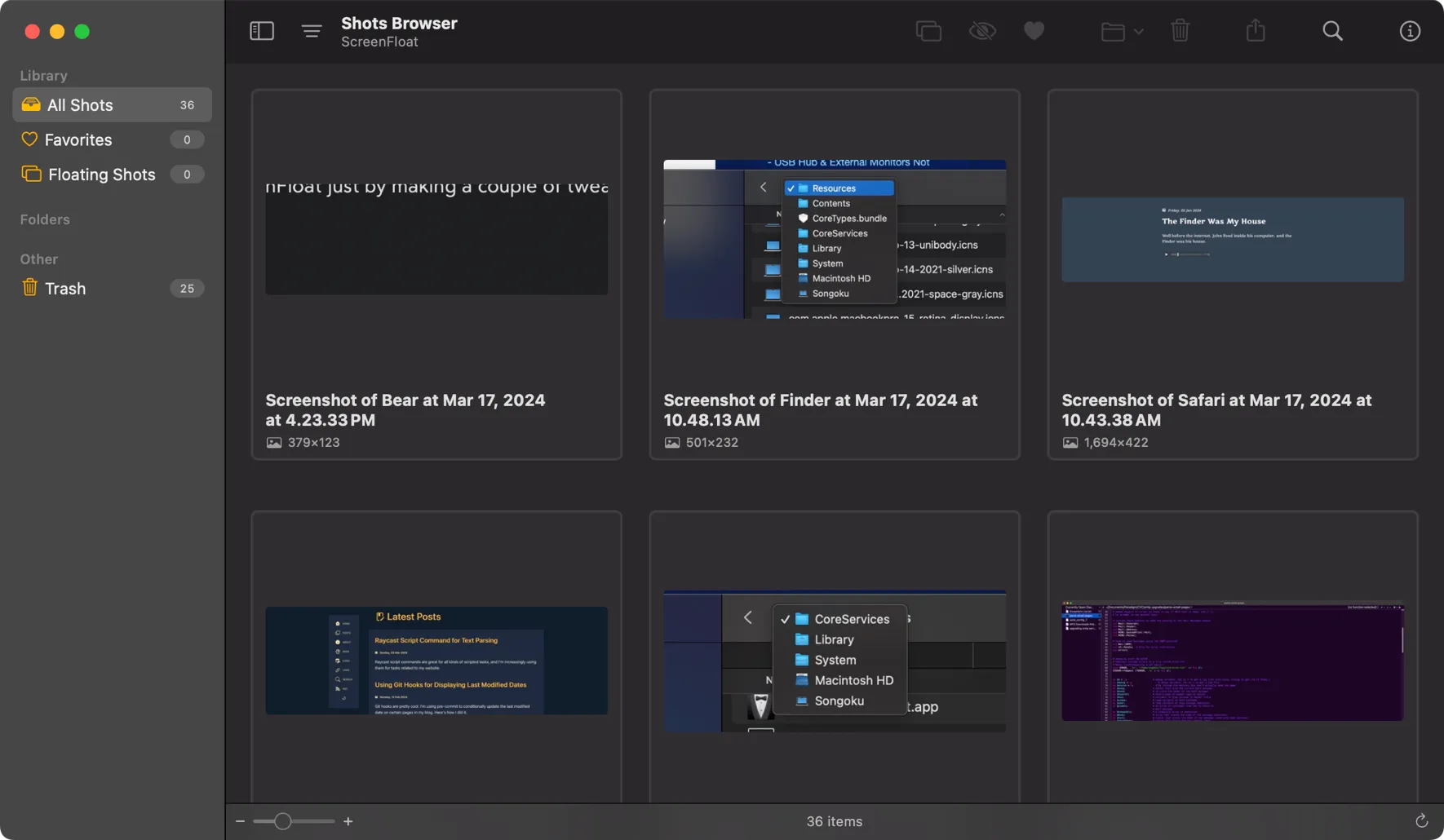Favorite a shot with the heart icon
1444x840 pixels.
(1034, 30)
